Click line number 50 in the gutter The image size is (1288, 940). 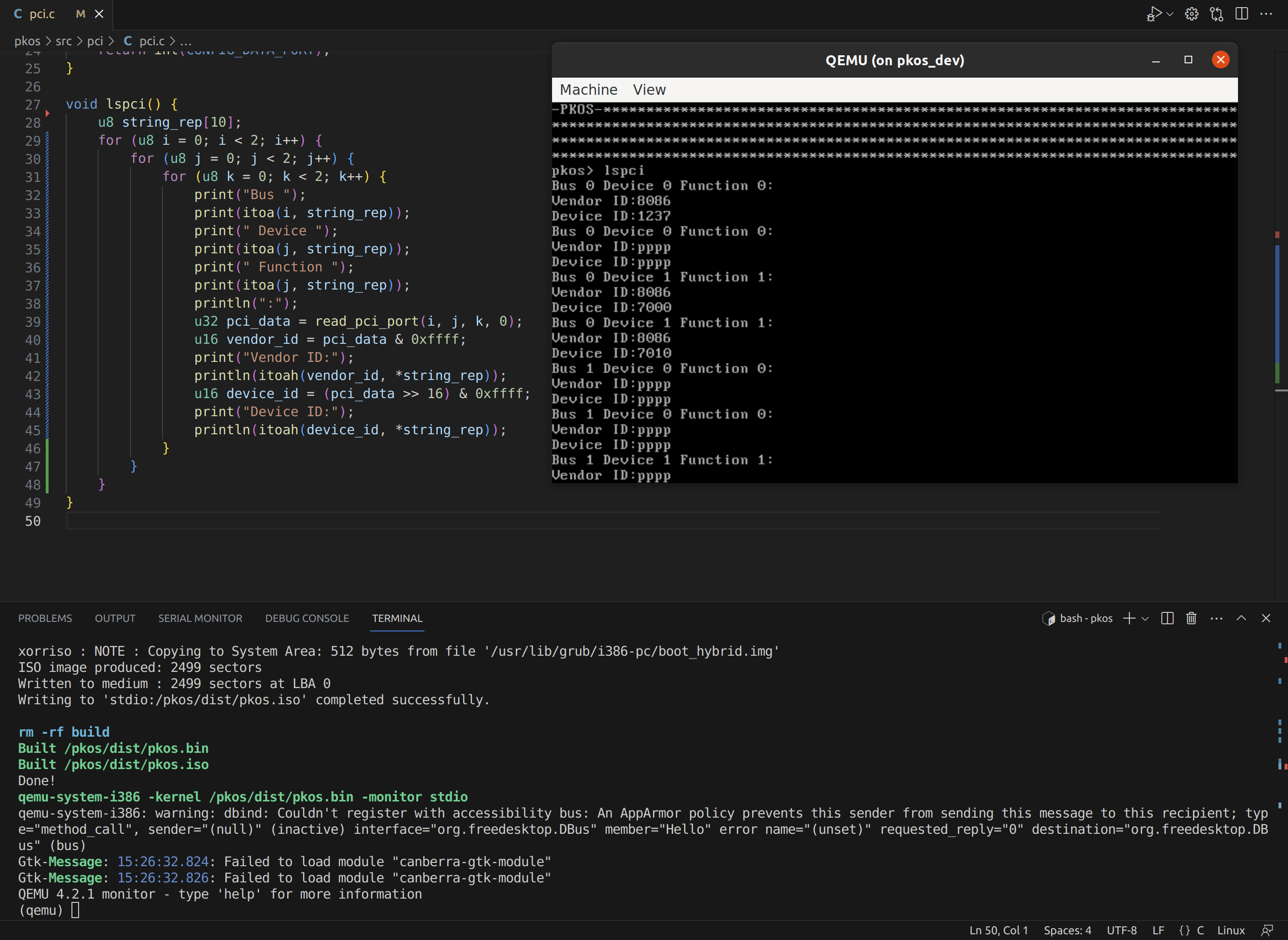tap(32, 521)
